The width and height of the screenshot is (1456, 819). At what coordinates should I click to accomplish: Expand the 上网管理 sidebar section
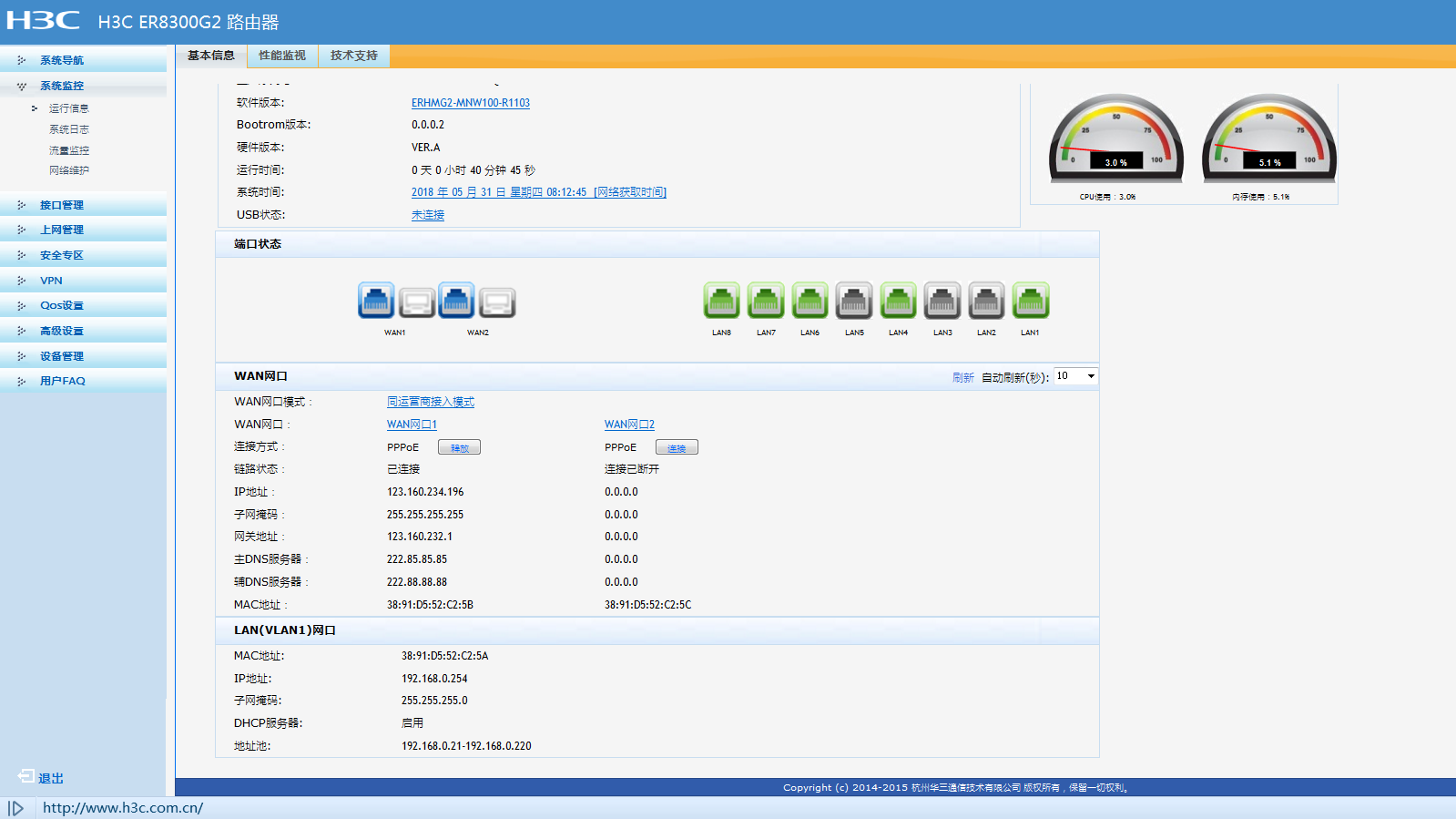83,230
